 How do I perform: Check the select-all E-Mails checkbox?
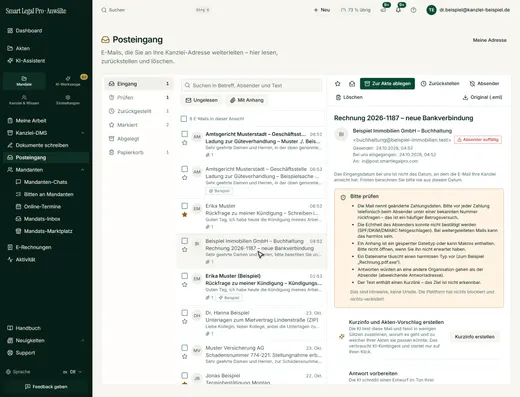pyautogui.click(x=184, y=119)
